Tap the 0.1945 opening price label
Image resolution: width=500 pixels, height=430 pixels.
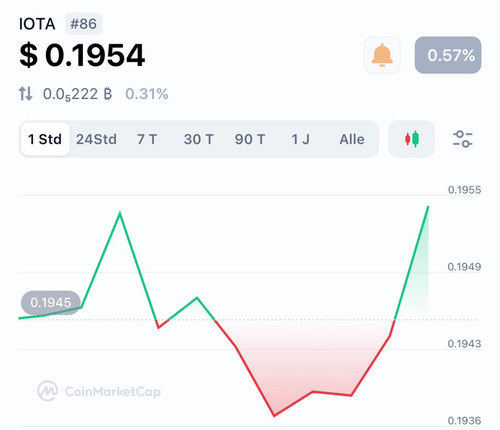coord(51,303)
